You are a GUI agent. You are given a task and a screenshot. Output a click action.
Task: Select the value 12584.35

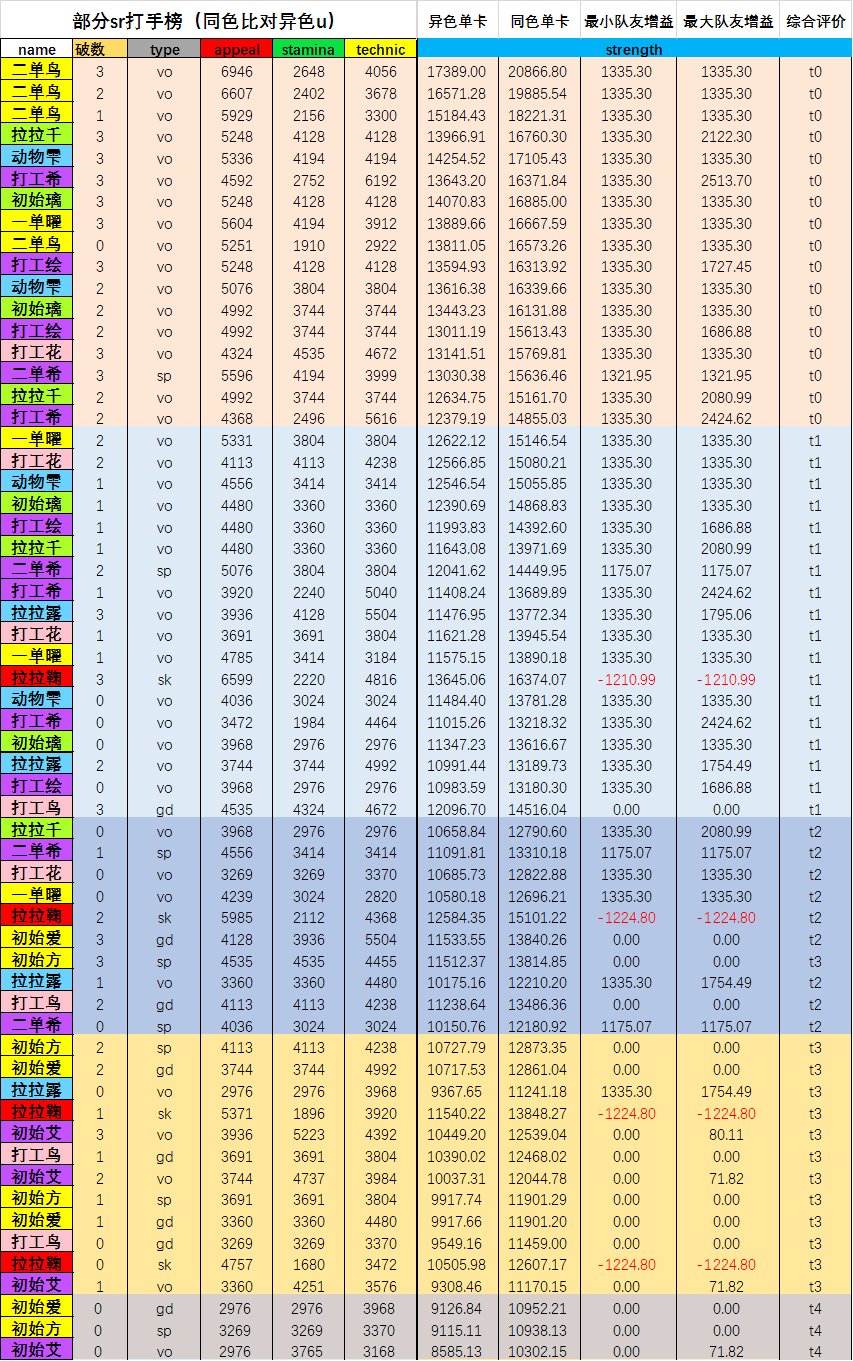(x=457, y=917)
